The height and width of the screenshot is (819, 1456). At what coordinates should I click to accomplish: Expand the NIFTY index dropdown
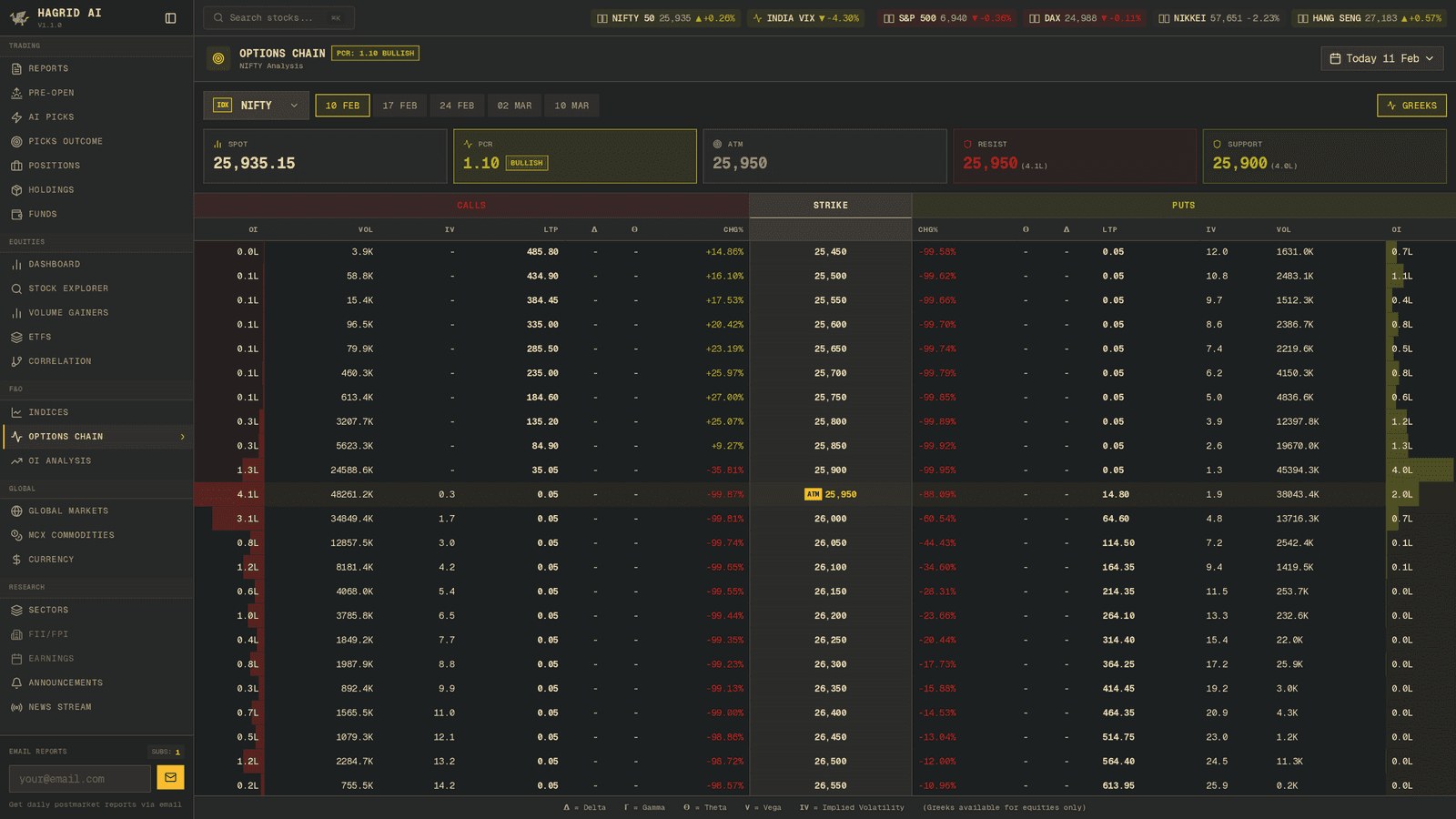pyautogui.click(x=256, y=106)
